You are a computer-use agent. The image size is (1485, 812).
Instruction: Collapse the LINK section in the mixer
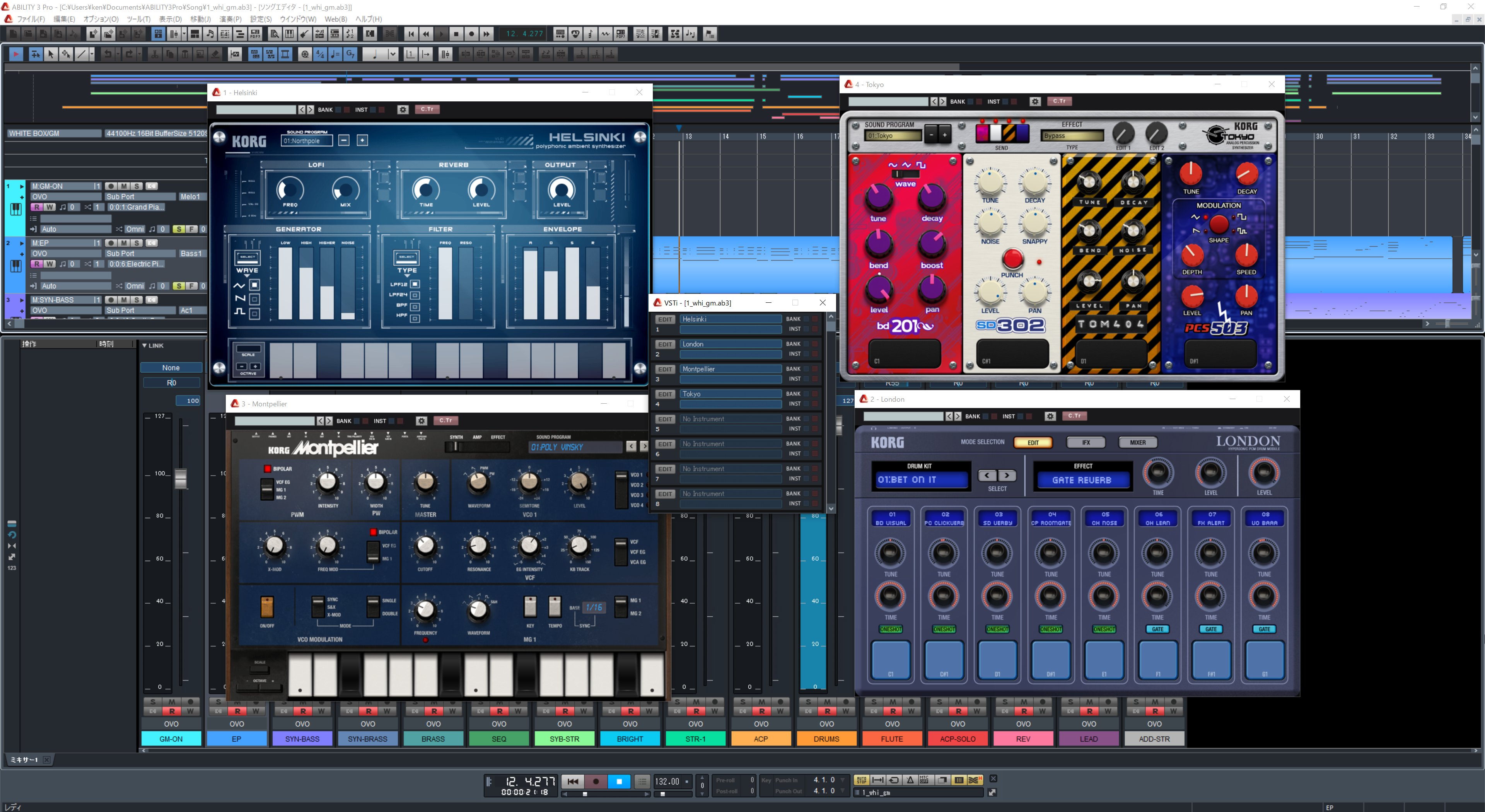tap(145, 346)
